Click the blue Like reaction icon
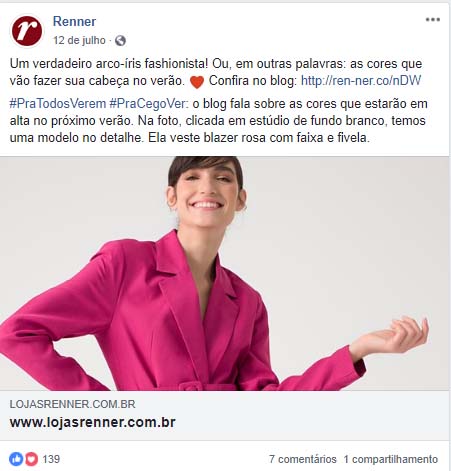The image size is (451, 471). tap(16, 459)
